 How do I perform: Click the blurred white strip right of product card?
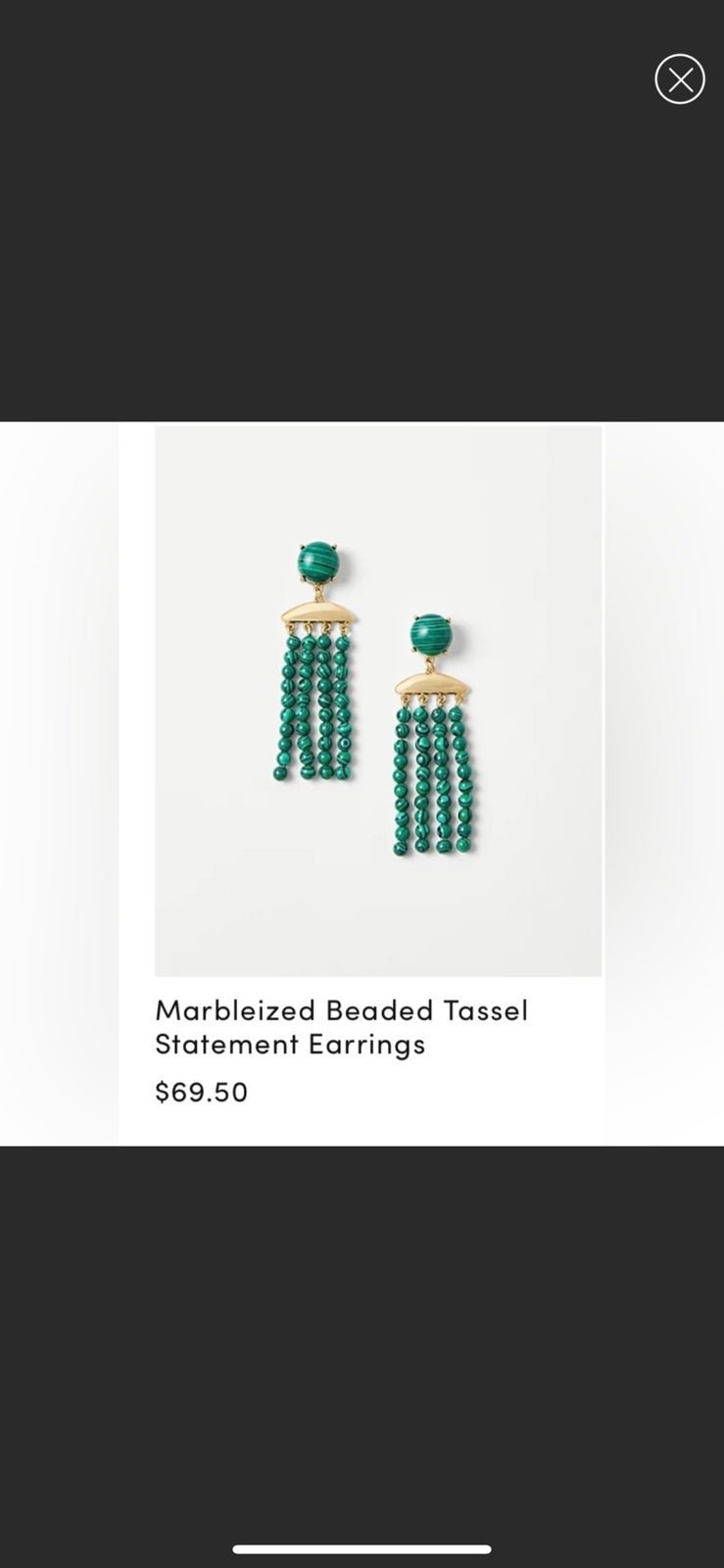[x=664, y=784]
